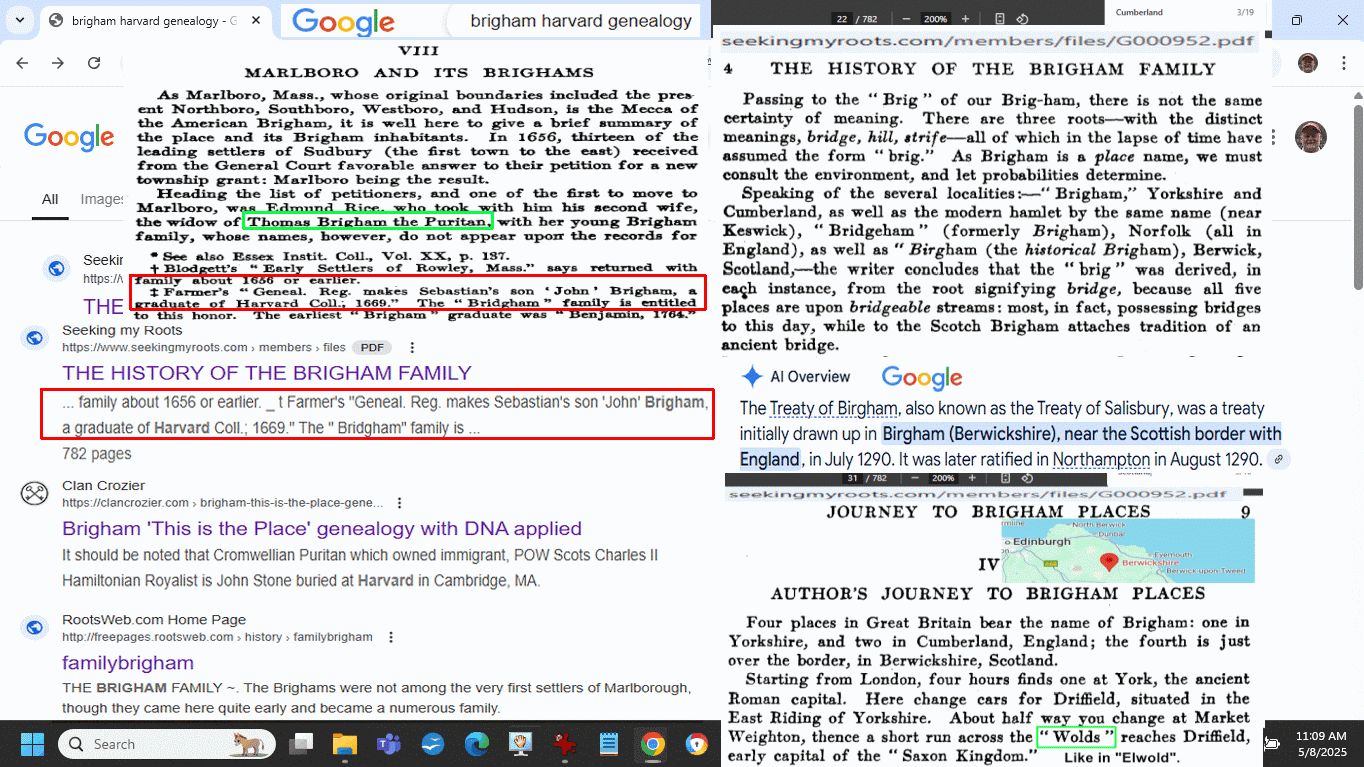Click the PDF fit-to-page icon
The image size is (1364, 767).
pyautogui.click(x=1000, y=18)
